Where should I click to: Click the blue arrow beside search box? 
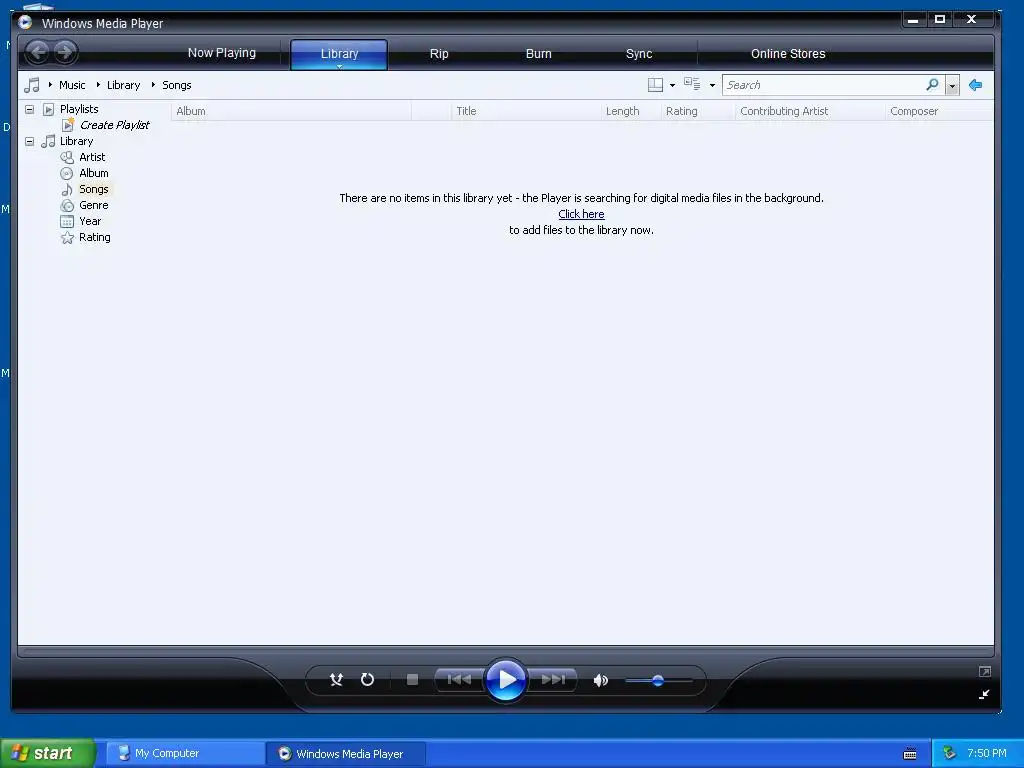point(975,85)
